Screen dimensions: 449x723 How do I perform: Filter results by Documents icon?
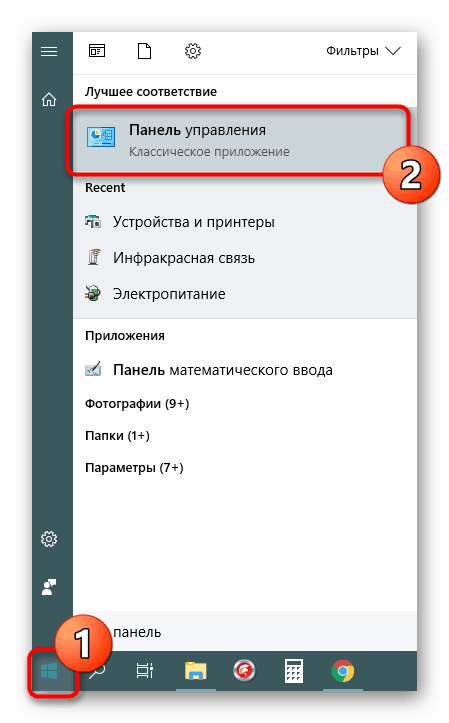coord(144,51)
